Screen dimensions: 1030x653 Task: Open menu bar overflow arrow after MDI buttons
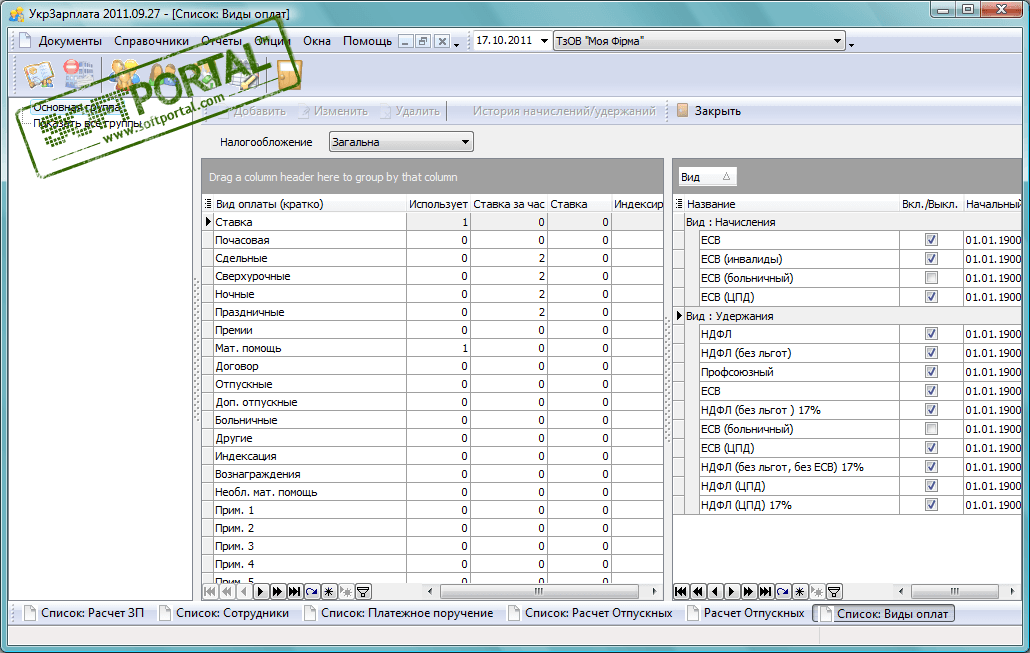click(x=457, y=45)
